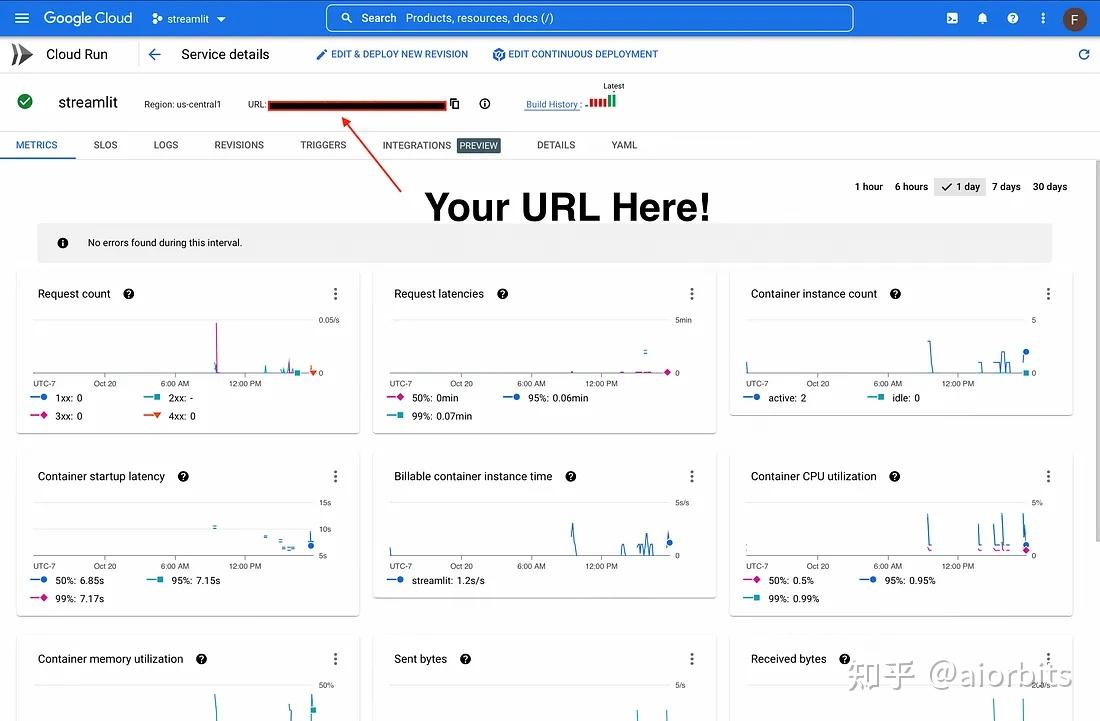Activate Cloud Shell from the top bar

(x=952, y=18)
